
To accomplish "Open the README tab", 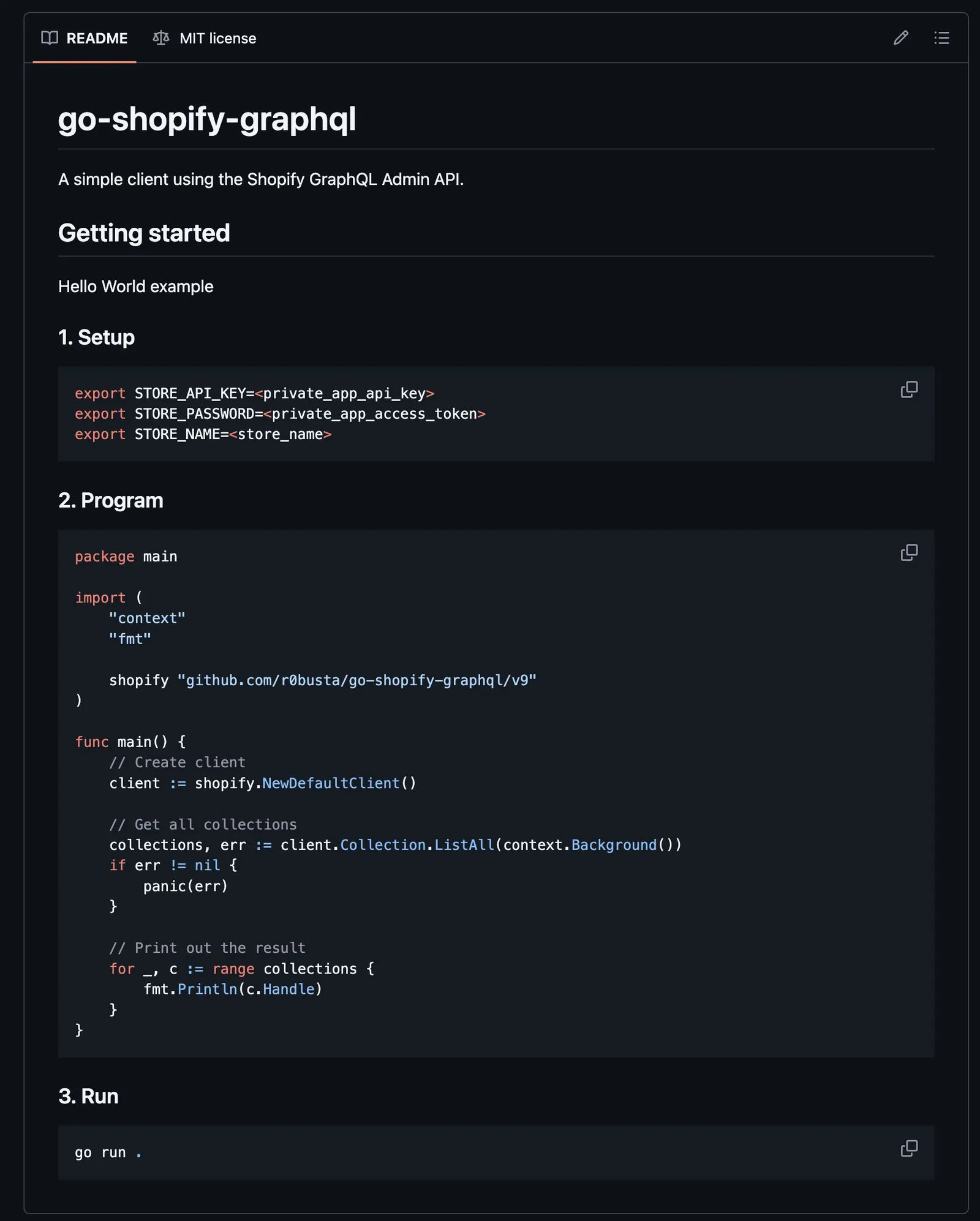I will coord(85,38).
